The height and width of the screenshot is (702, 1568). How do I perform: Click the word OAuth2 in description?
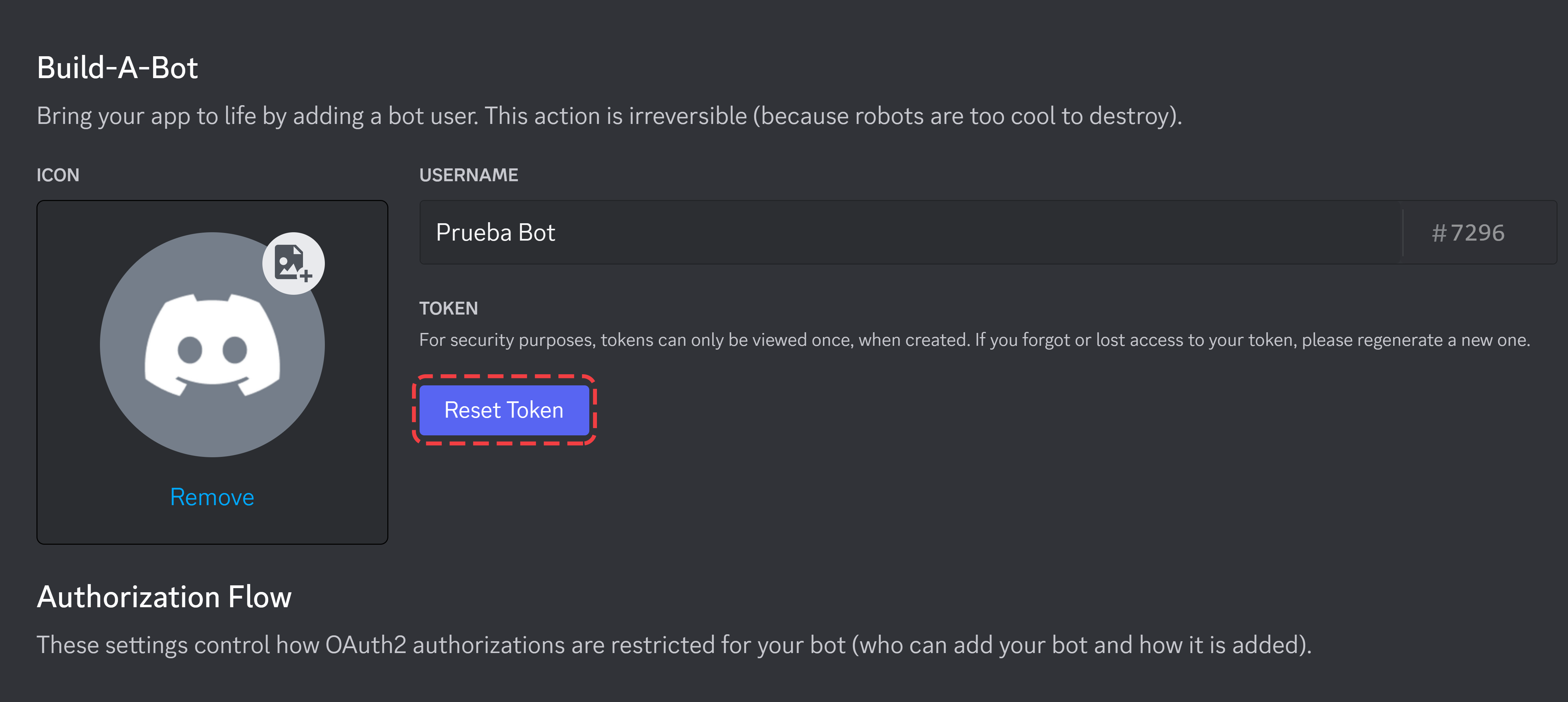pyautogui.click(x=366, y=645)
